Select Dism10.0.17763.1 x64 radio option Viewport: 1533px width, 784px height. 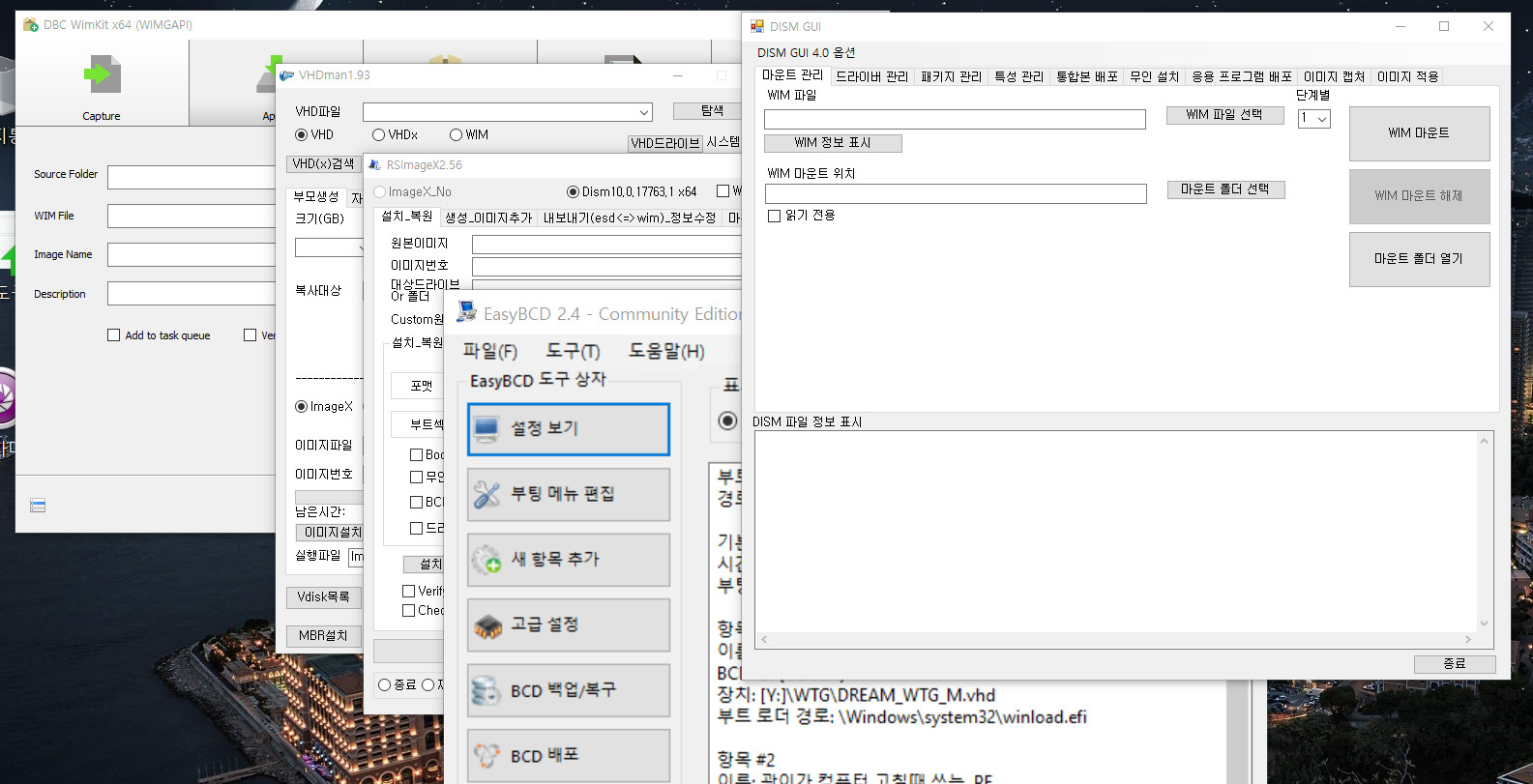pos(573,192)
